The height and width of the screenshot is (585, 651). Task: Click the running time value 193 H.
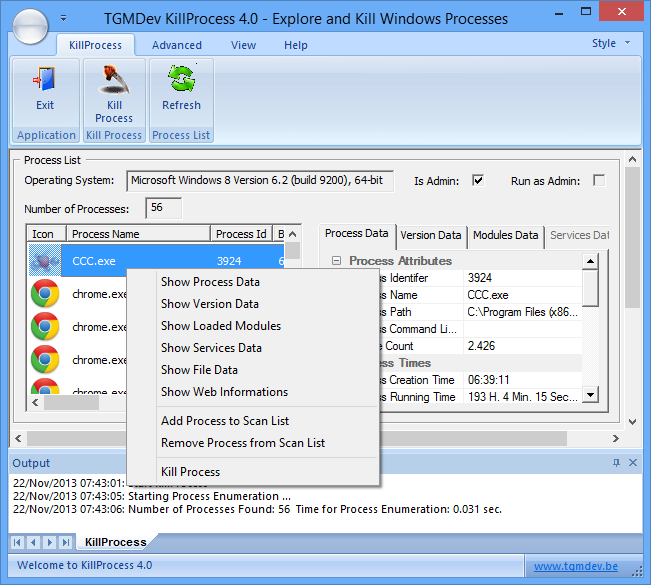pyautogui.click(x=523, y=397)
